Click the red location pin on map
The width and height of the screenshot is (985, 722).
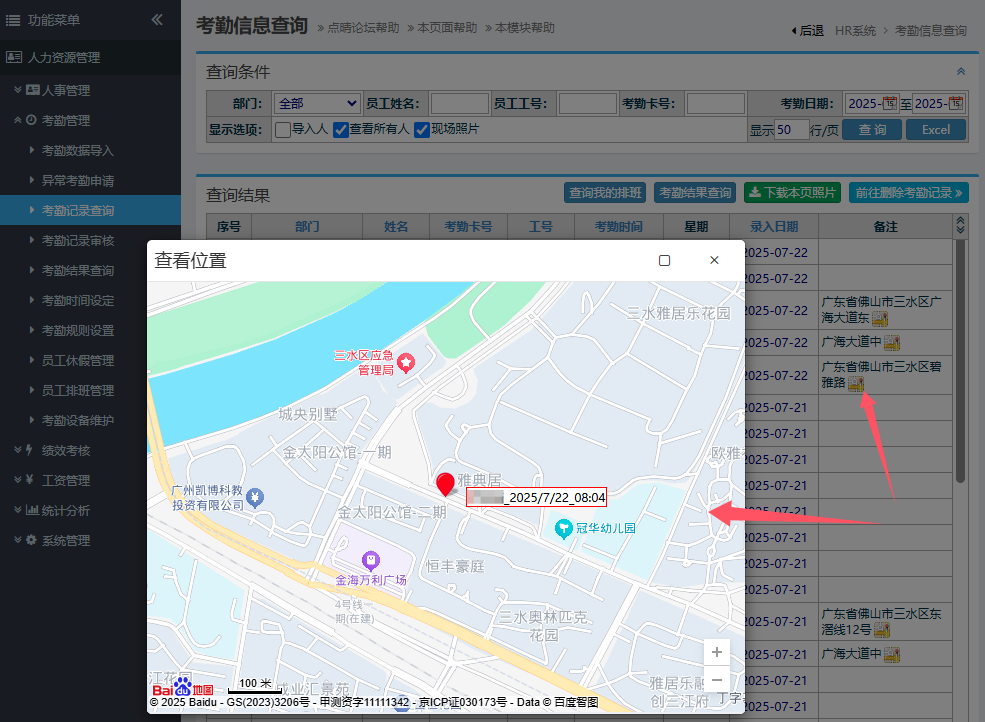445,484
